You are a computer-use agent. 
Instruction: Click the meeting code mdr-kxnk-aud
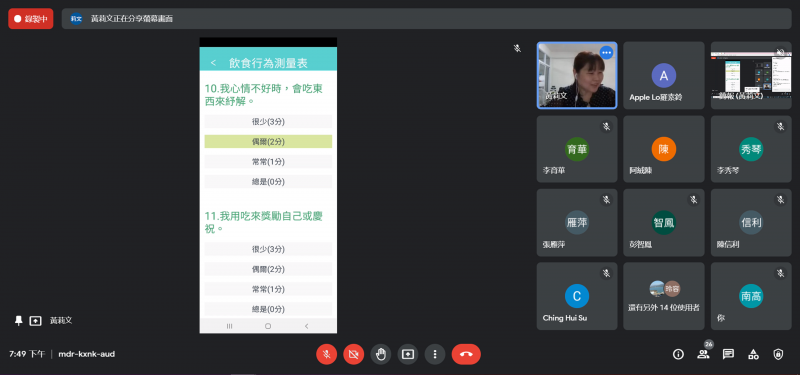pyautogui.click(x=87, y=354)
